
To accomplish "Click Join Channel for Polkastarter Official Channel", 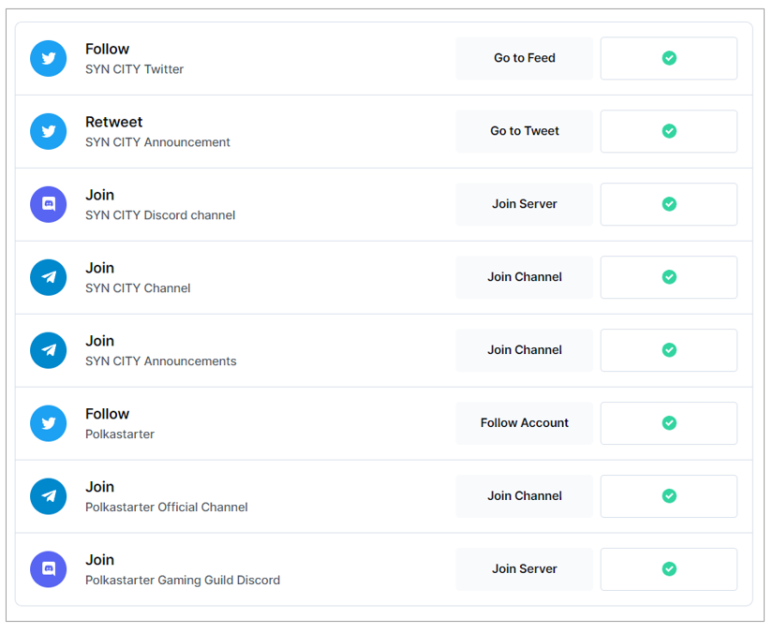I will click(x=525, y=496).
